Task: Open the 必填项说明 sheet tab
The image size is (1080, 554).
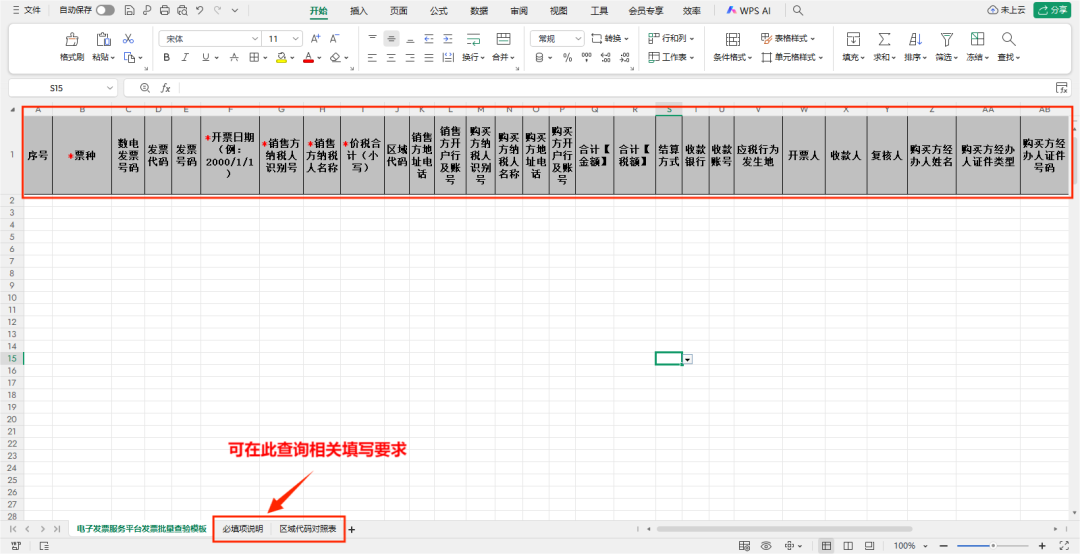Action: [242, 528]
